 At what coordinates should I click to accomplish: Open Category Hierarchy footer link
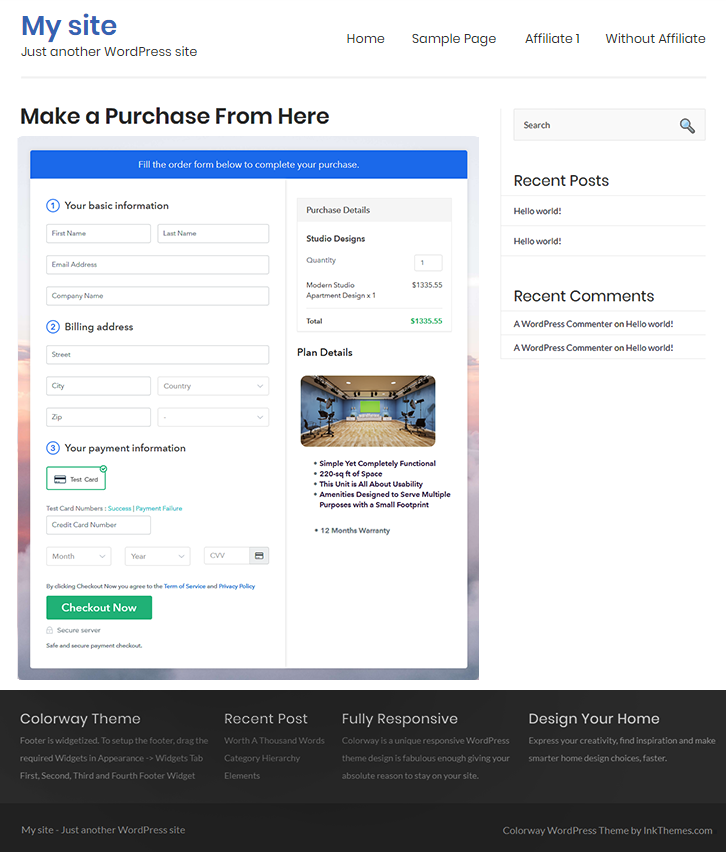(x=262, y=758)
